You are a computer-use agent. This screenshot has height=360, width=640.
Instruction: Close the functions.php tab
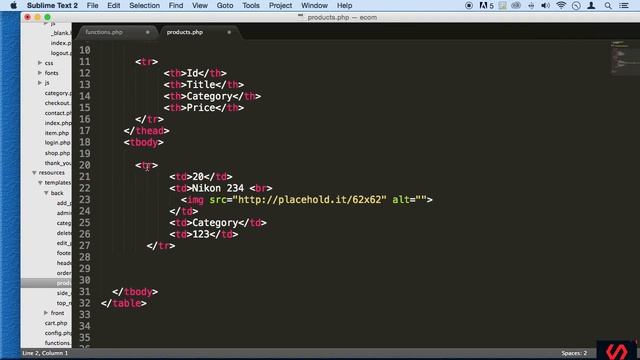pos(147,32)
